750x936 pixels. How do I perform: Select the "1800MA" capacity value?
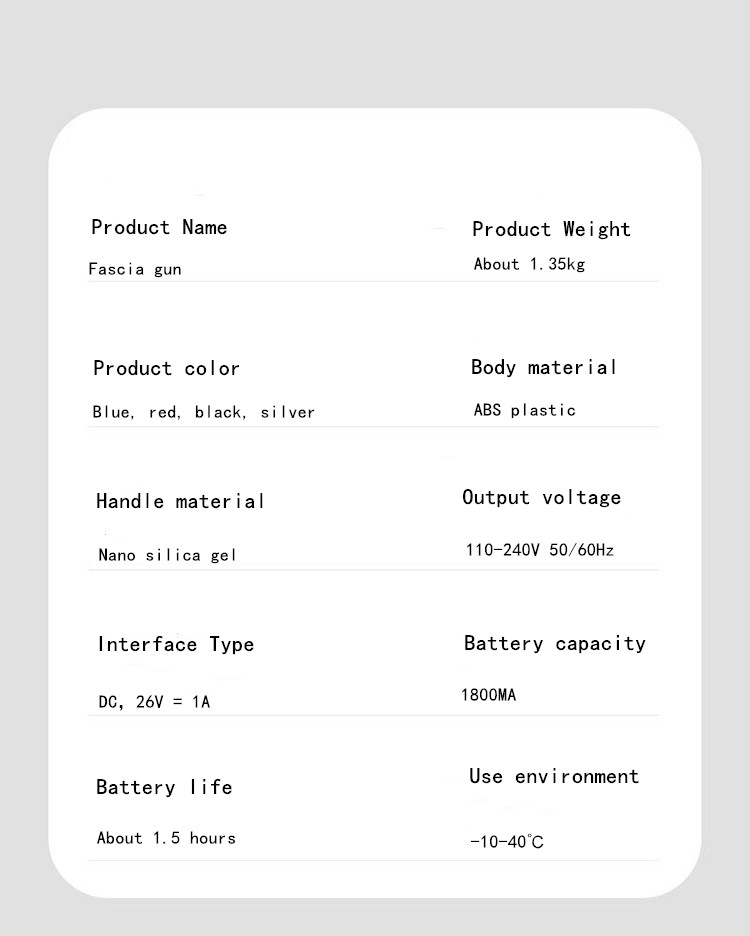coord(488,695)
